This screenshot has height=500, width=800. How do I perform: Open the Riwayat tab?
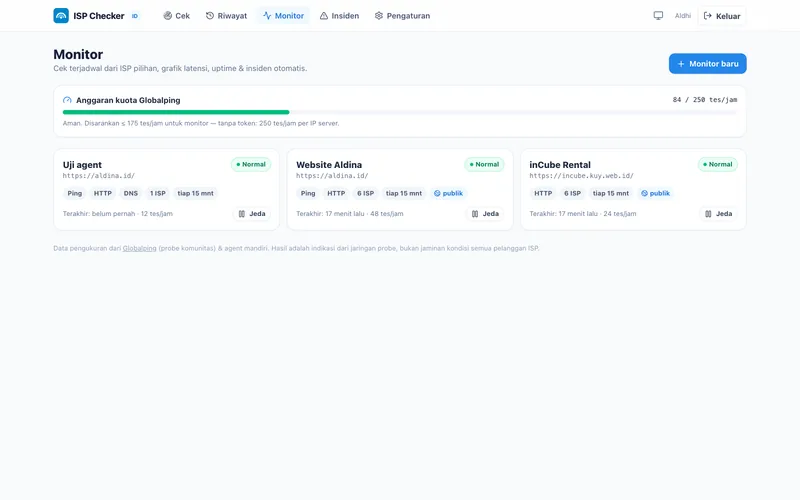tap(226, 16)
